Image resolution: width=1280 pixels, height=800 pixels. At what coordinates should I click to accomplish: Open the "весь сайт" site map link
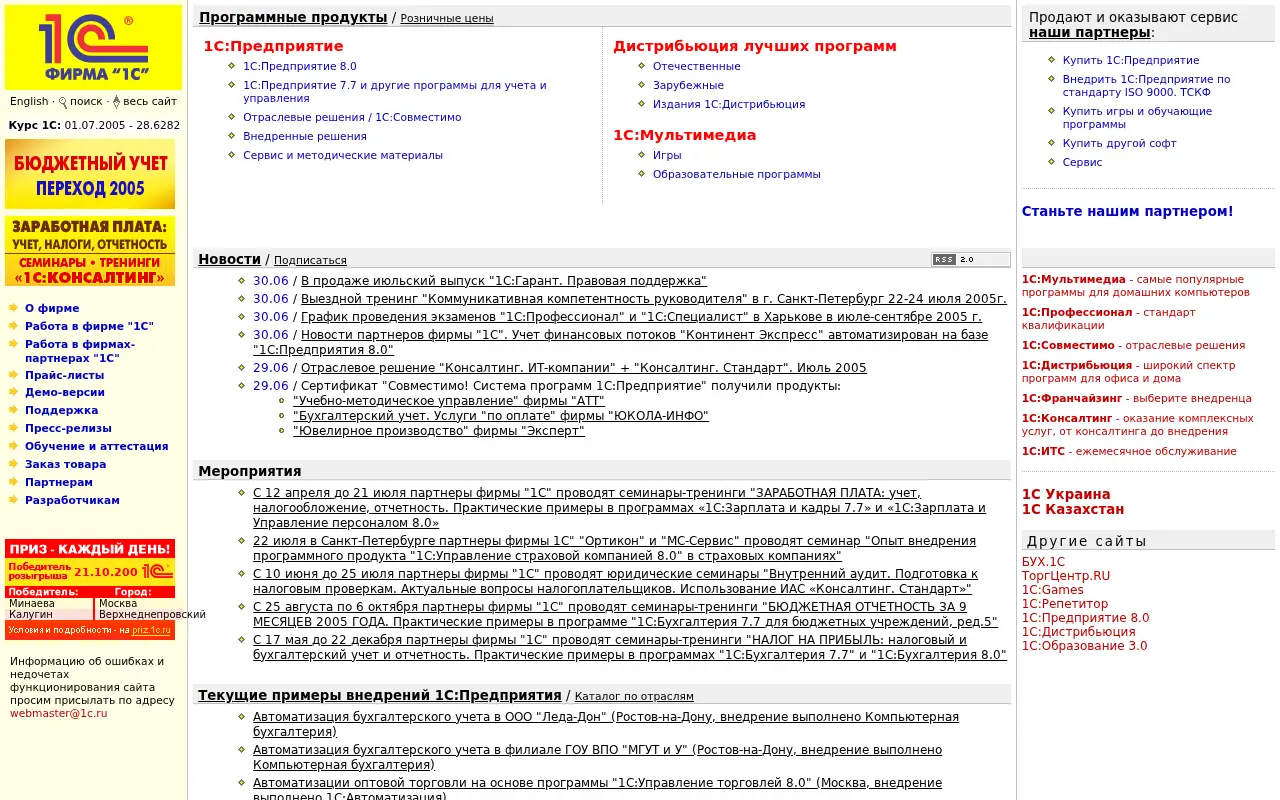click(150, 101)
